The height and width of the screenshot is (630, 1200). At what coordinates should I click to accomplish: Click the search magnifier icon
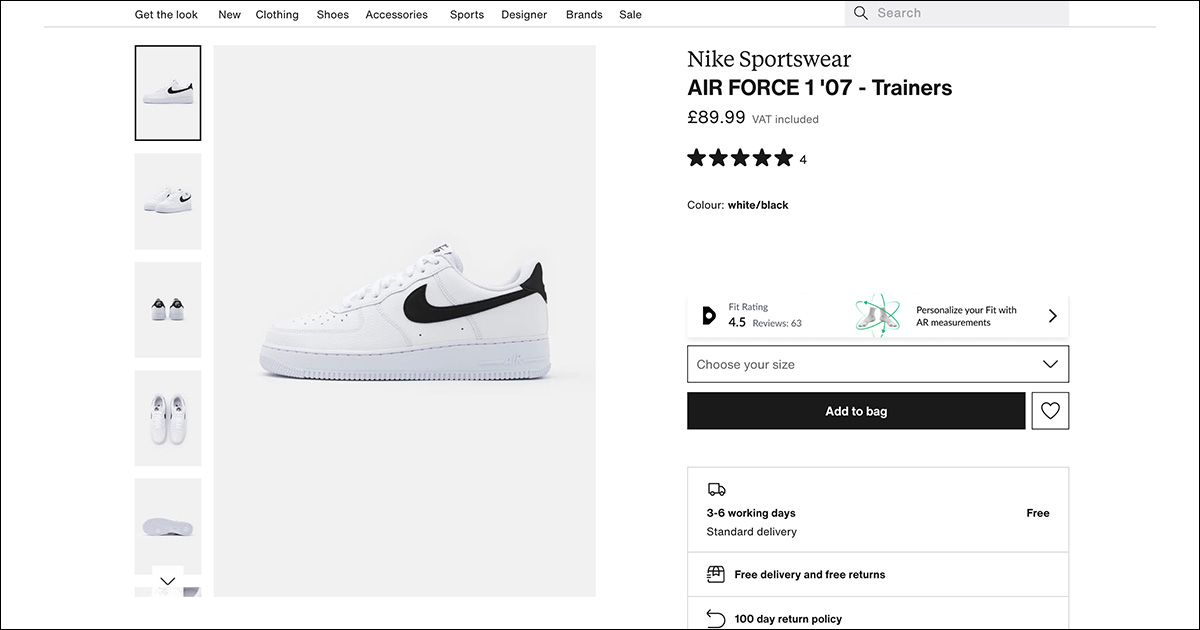860,13
